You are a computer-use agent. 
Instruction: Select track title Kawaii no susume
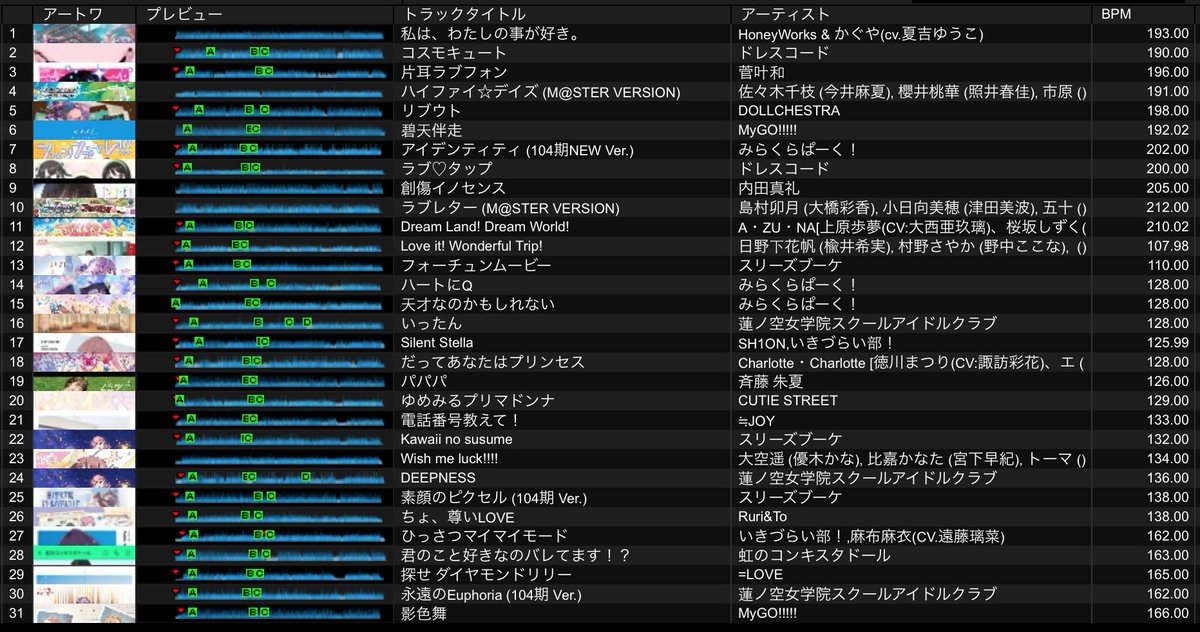point(456,439)
